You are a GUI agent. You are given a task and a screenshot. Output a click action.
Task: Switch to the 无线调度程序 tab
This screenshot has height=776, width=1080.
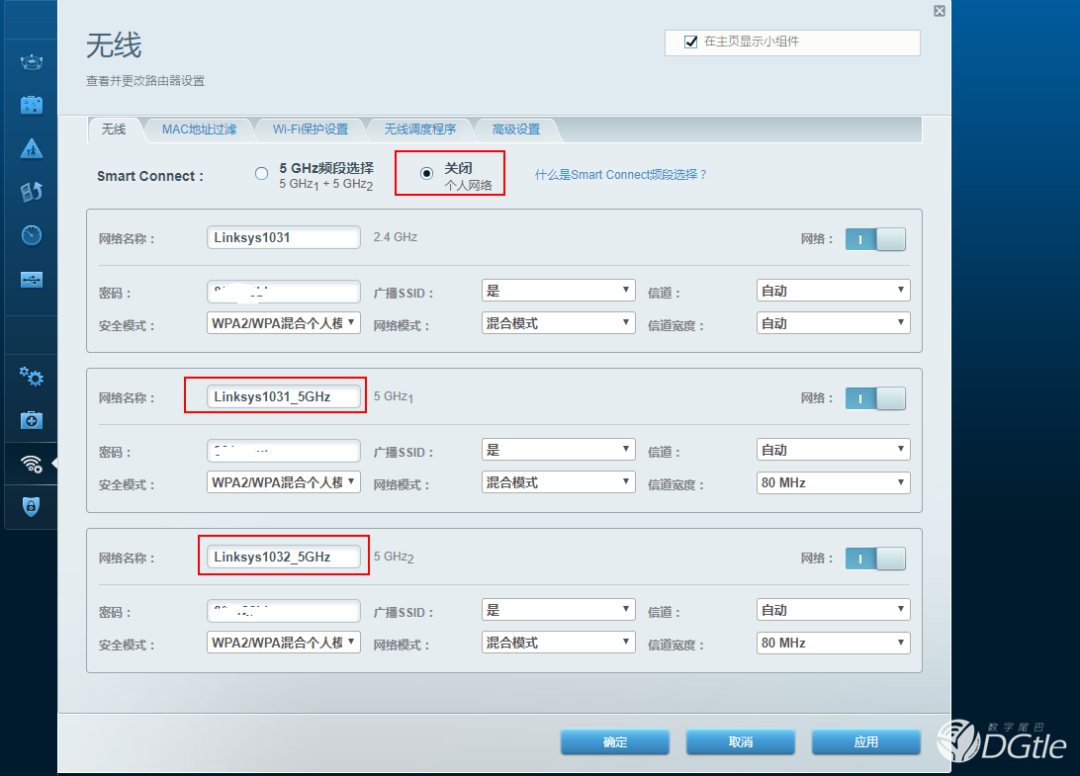419,129
